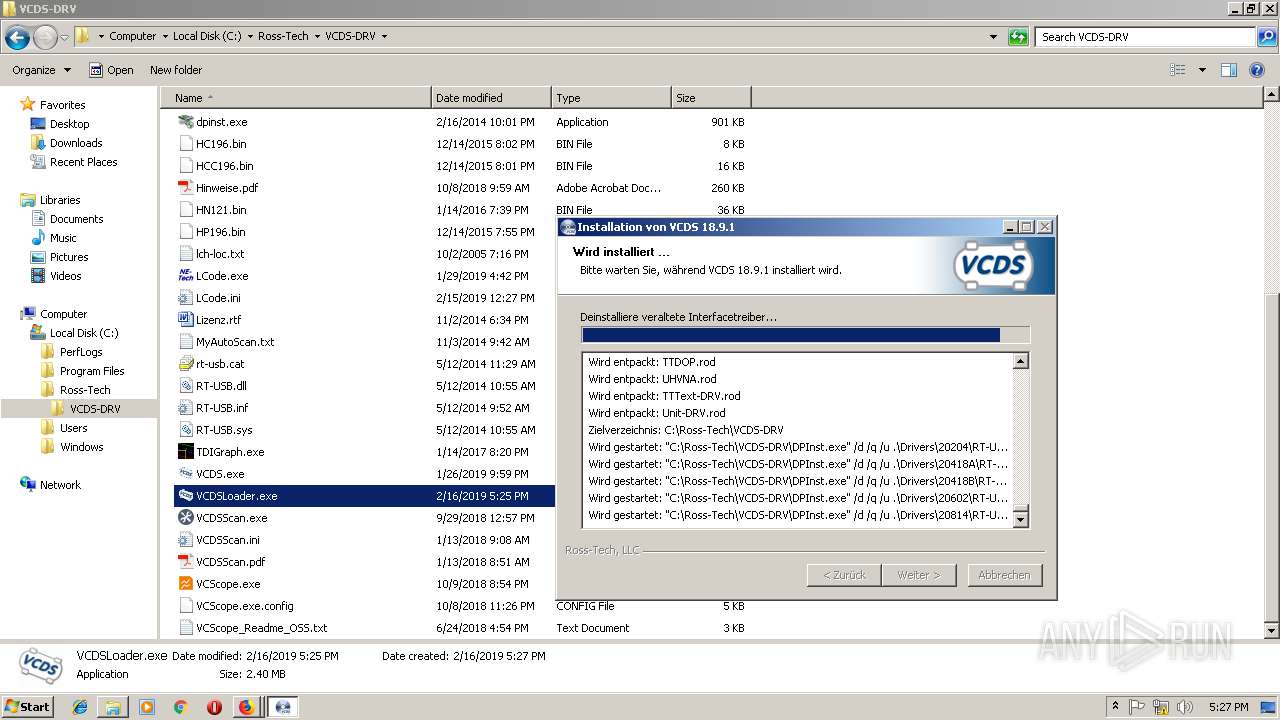
Task: Select Local Disk (C:) in tree
Action: 84,333
